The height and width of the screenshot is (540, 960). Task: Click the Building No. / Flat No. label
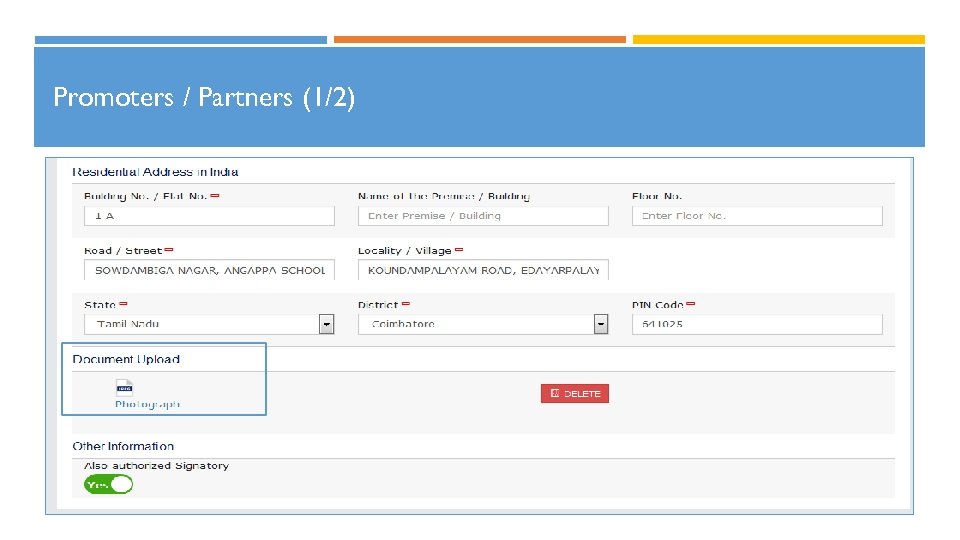[146, 196]
